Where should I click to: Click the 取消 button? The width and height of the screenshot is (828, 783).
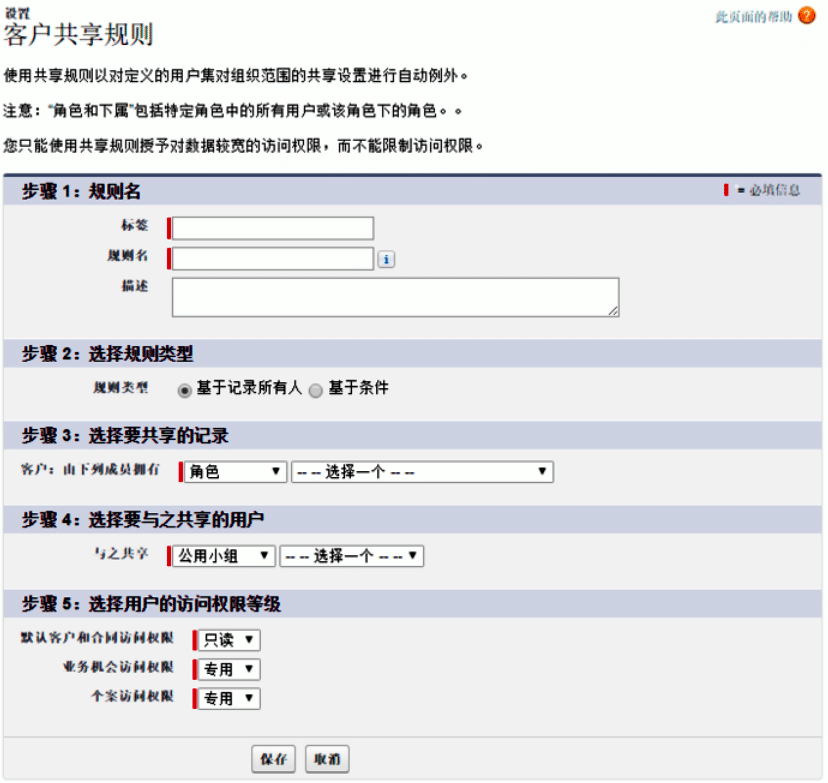click(x=327, y=759)
